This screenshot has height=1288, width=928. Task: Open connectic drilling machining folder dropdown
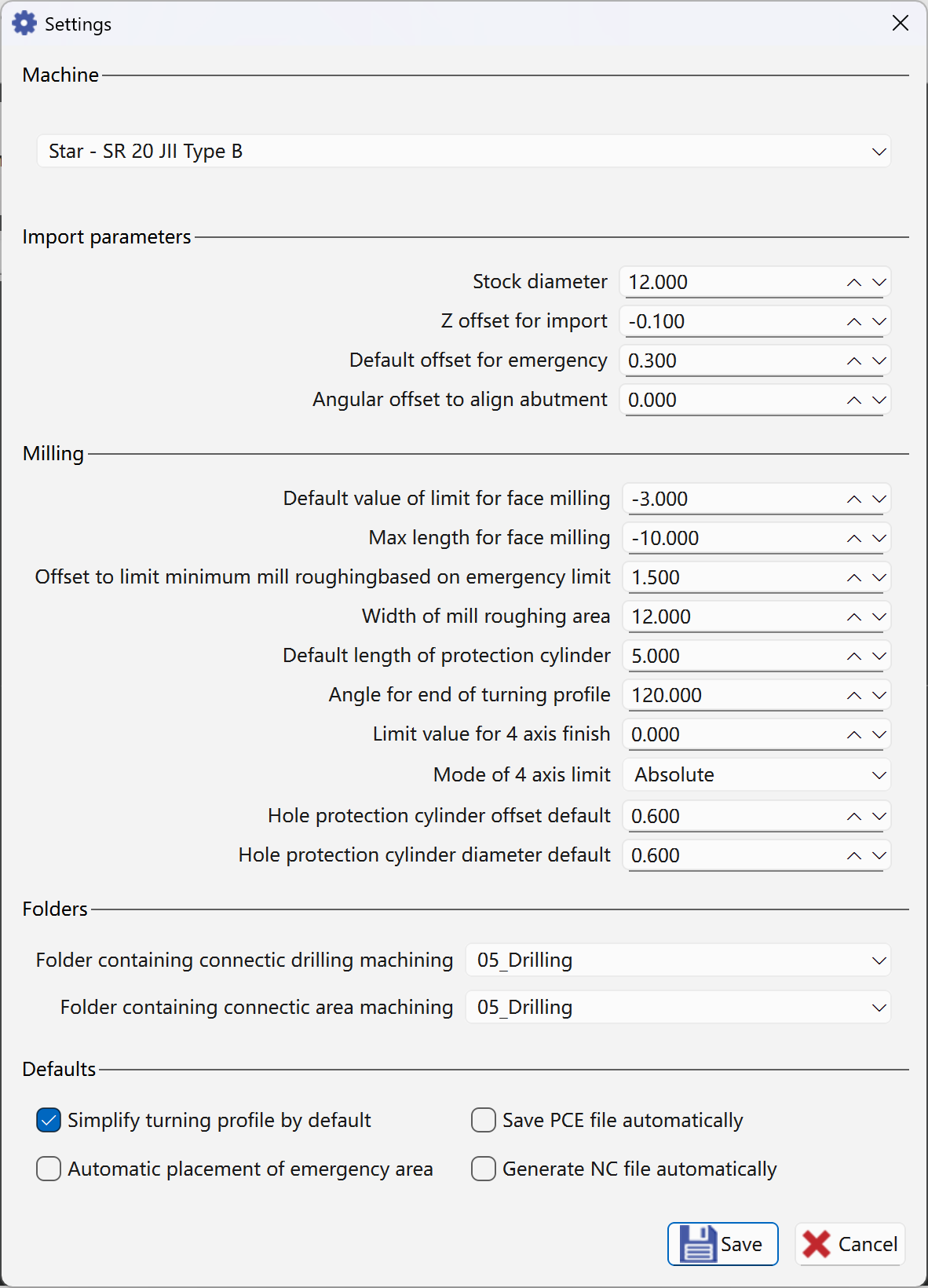point(678,961)
